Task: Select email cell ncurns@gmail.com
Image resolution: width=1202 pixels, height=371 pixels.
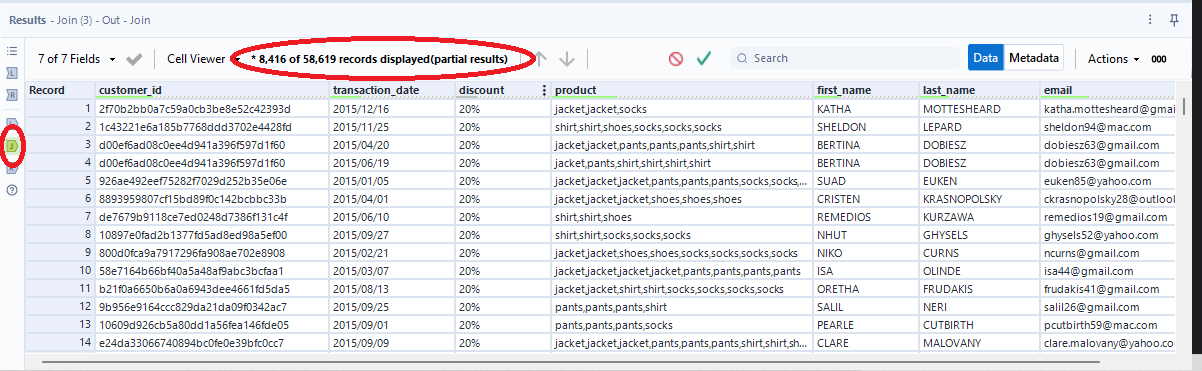Action: pos(1108,253)
